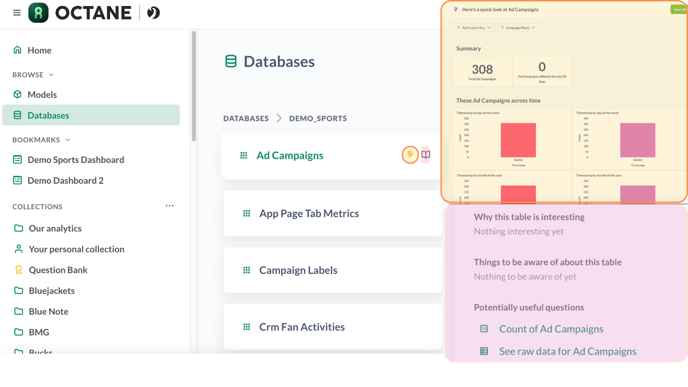688x387 pixels.
Task: Click the swirl icon beside OCTANE
Action: coord(153,13)
